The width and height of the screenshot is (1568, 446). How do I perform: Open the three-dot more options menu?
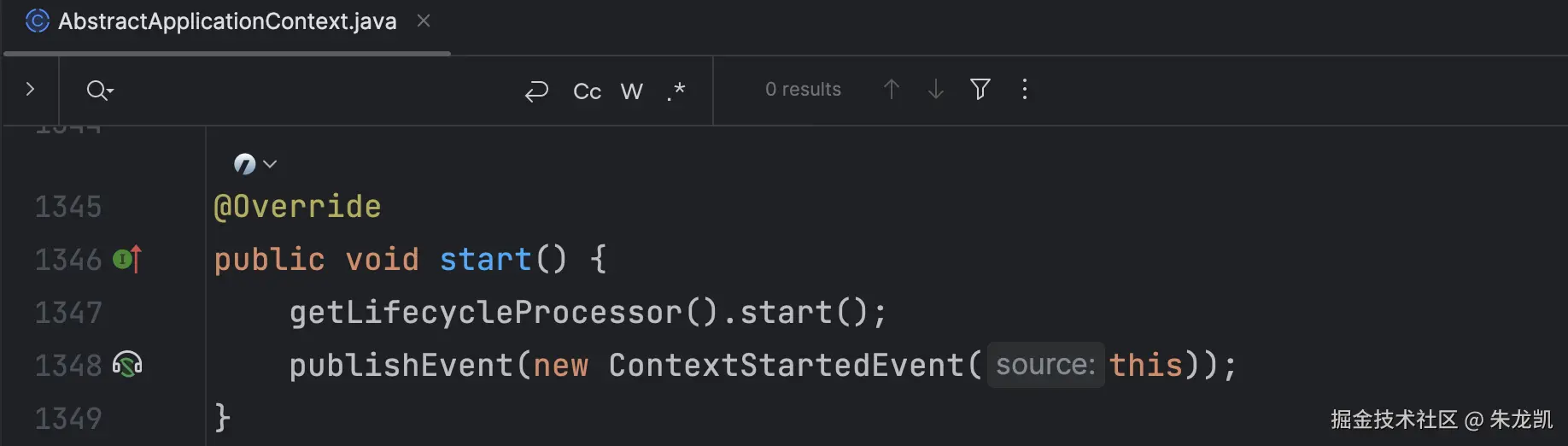[1025, 89]
